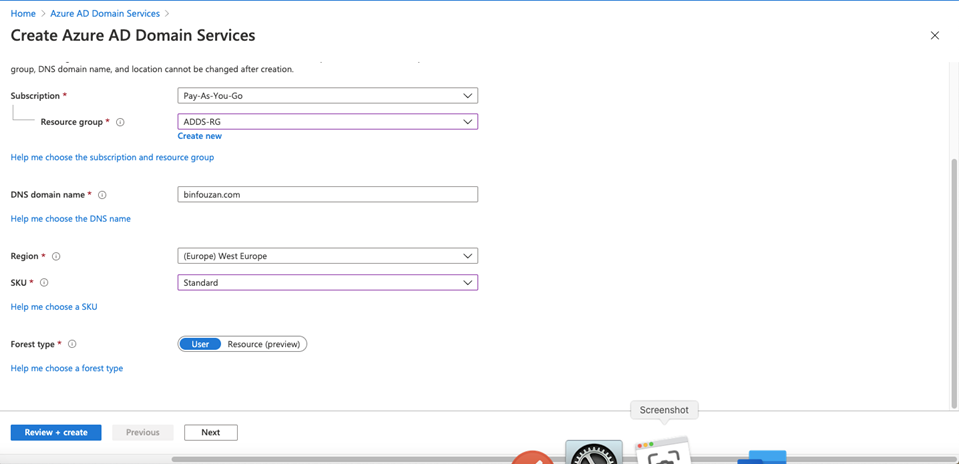This screenshot has height=464, width=959.
Task: Open Help me choose a forest type
Action: coord(67,368)
